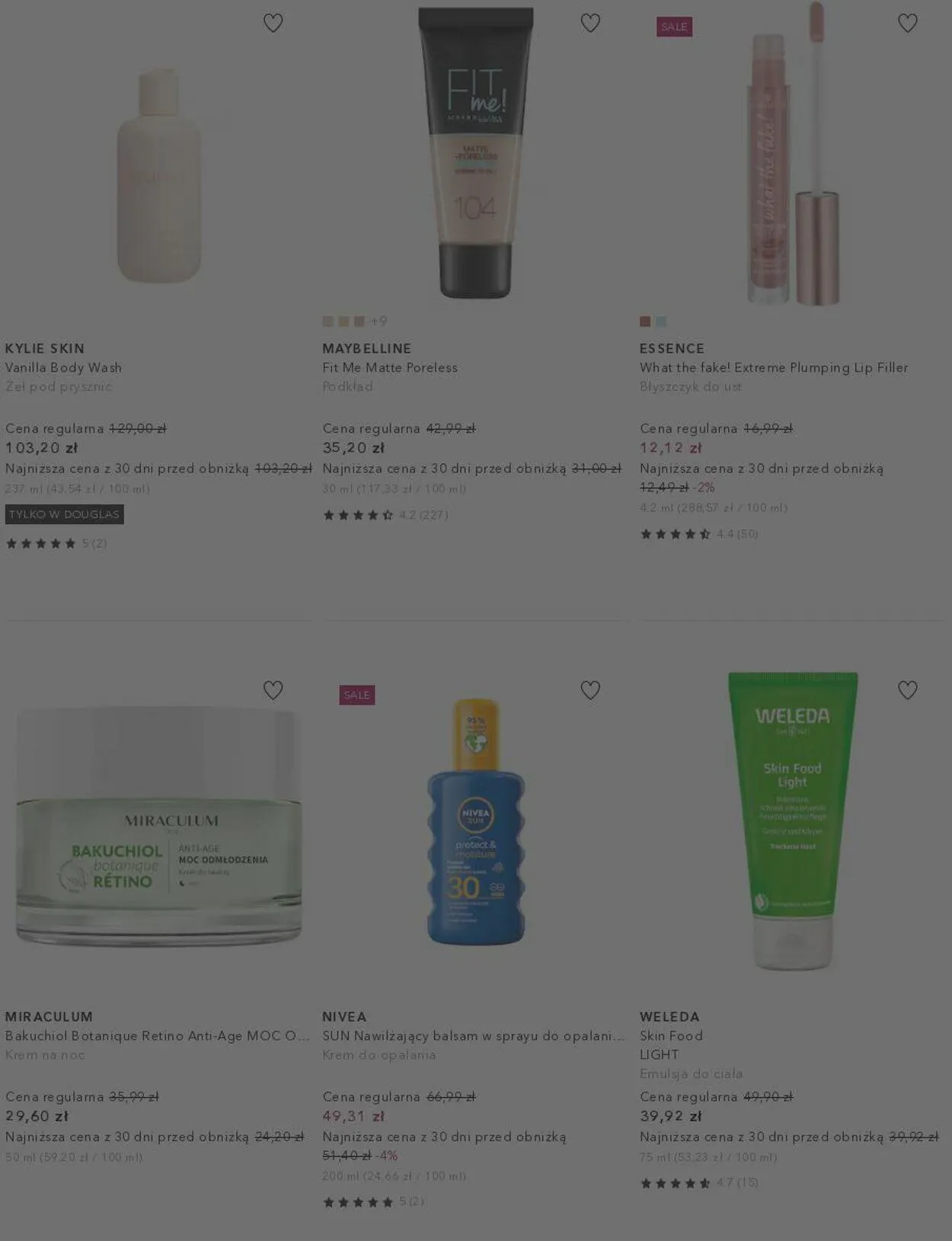The height and width of the screenshot is (1241, 952).
Task: Show the +9 more Maybelline shades
Action: point(379,321)
